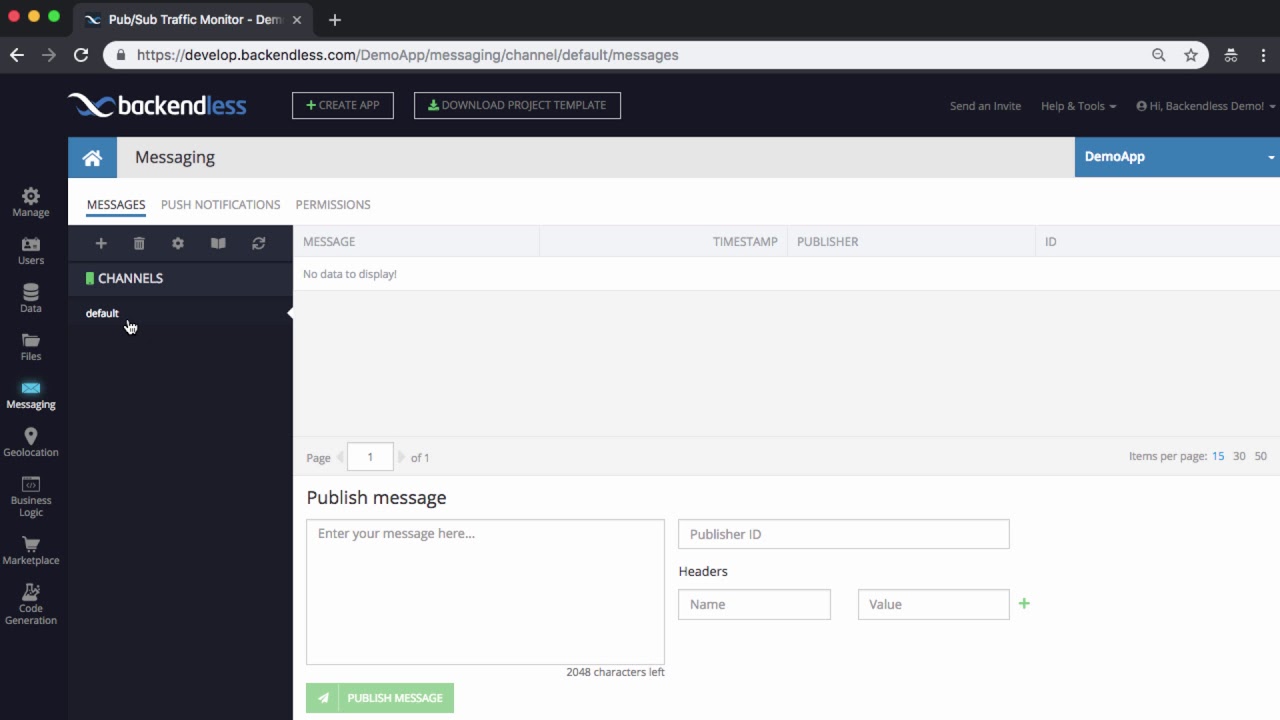Set items per page to 30
1280x720 pixels.
click(x=1239, y=456)
